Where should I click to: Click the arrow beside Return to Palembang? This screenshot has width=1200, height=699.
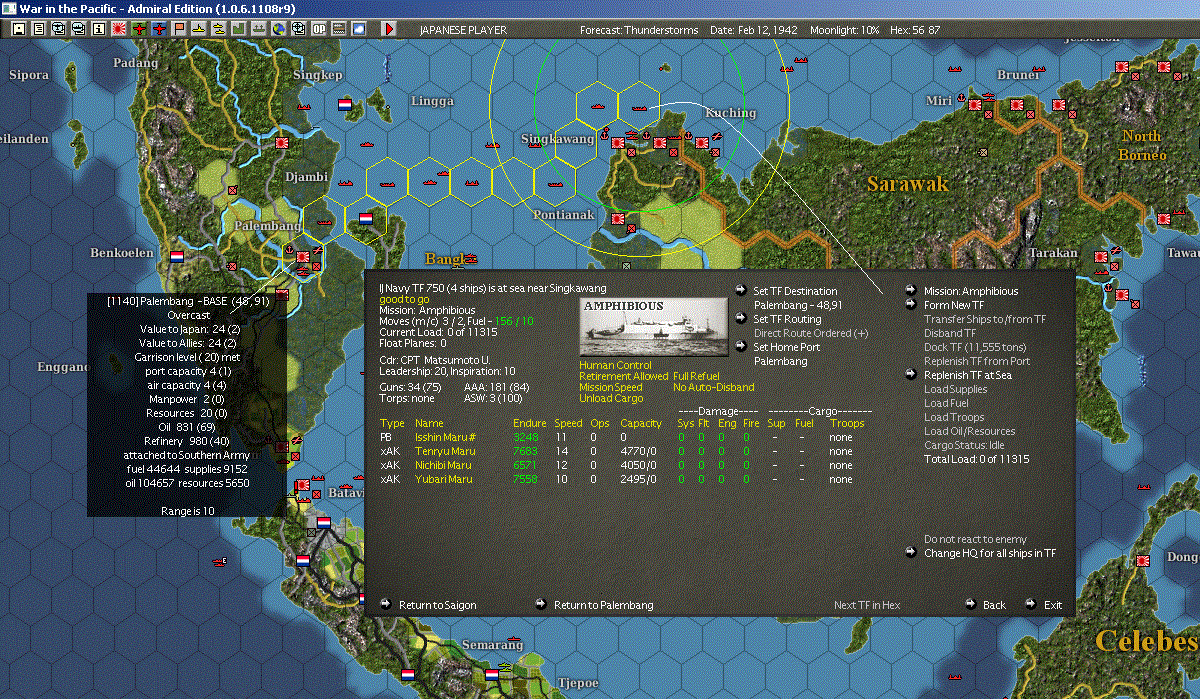pos(541,604)
